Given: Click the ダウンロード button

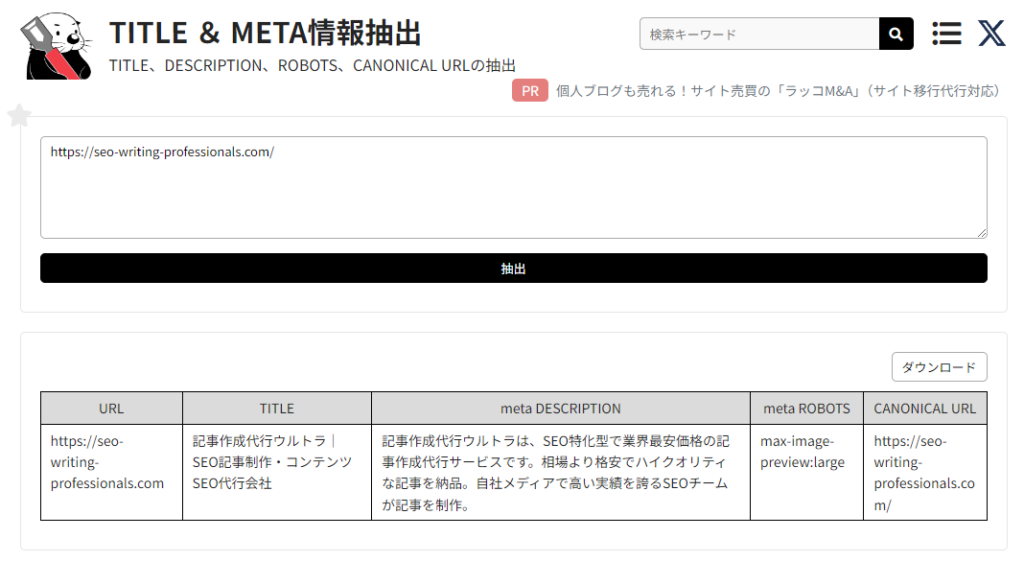Looking at the screenshot, I should 939,367.
